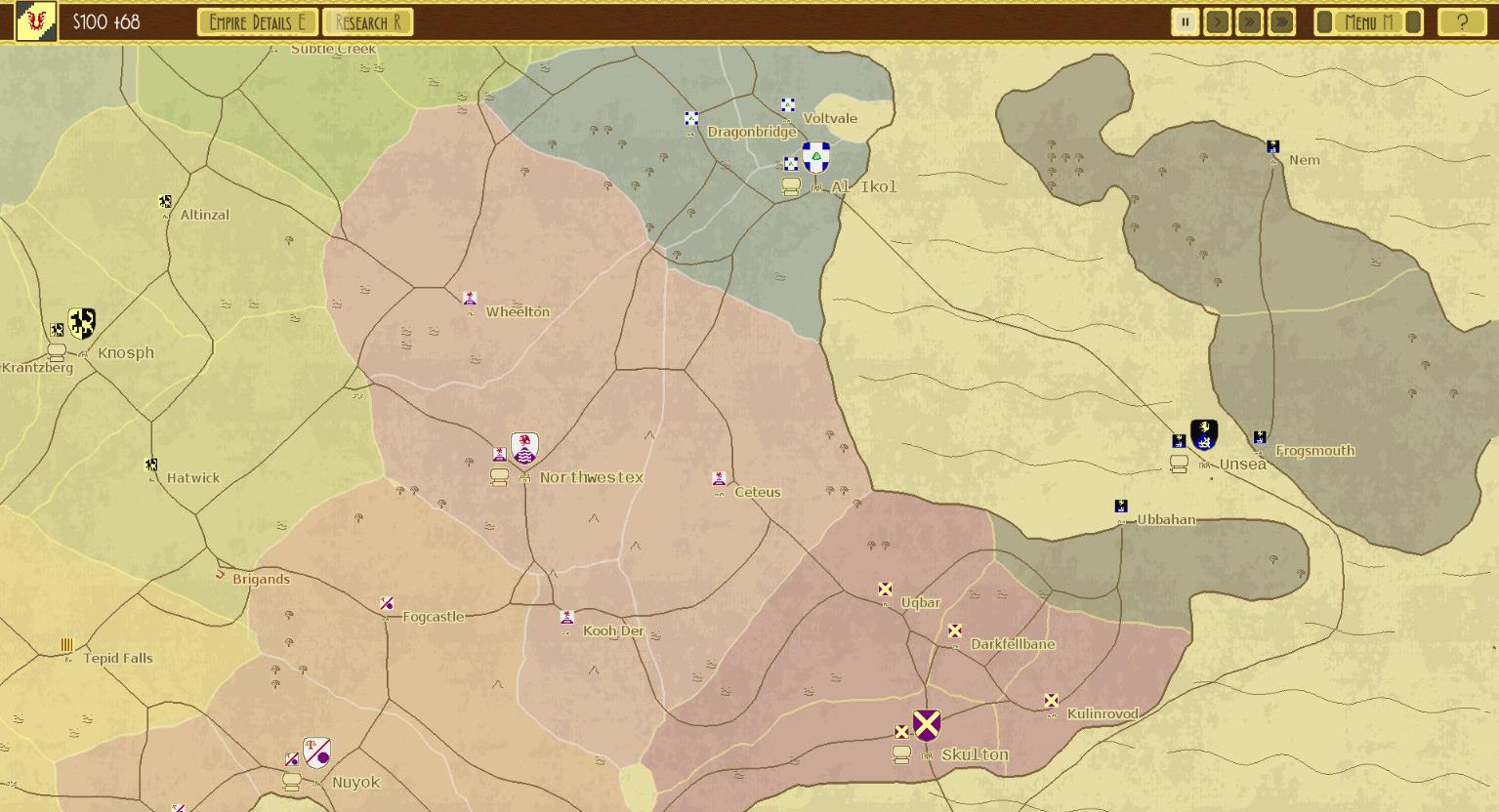This screenshot has width=1499, height=812.
Task: Click the treasury amount $100 +68
Action: coord(106,21)
